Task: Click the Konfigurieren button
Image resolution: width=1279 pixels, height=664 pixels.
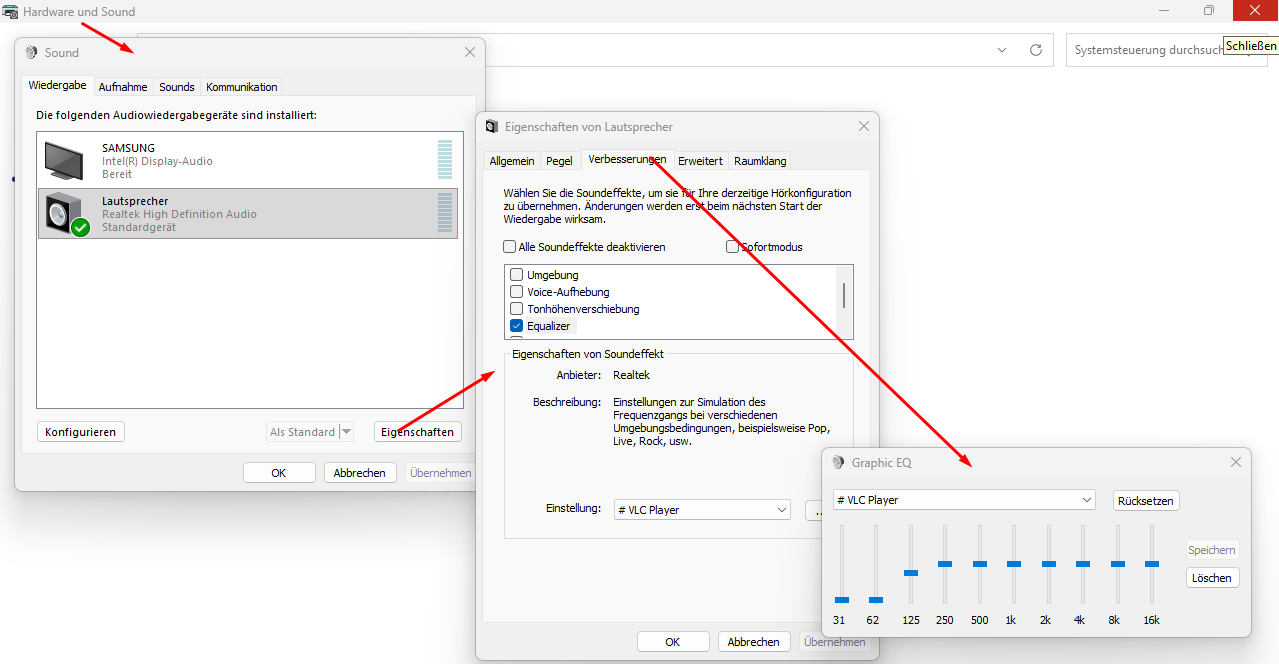Action: coord(81,432)
